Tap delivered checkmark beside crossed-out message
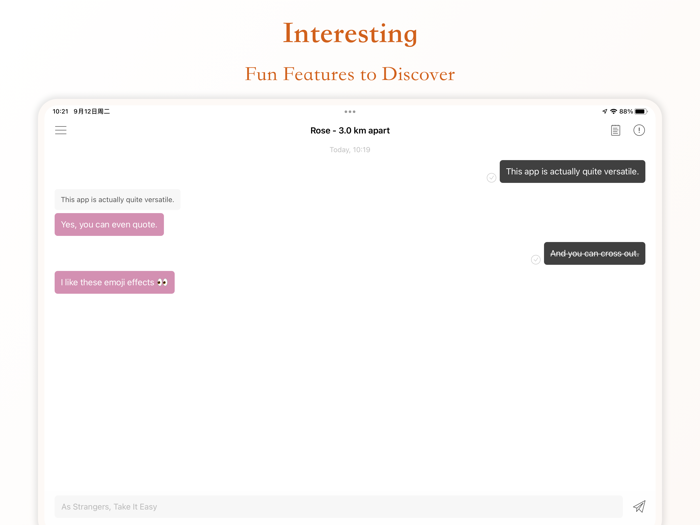Screen dimensions: 700x525 tap(535, 259)
